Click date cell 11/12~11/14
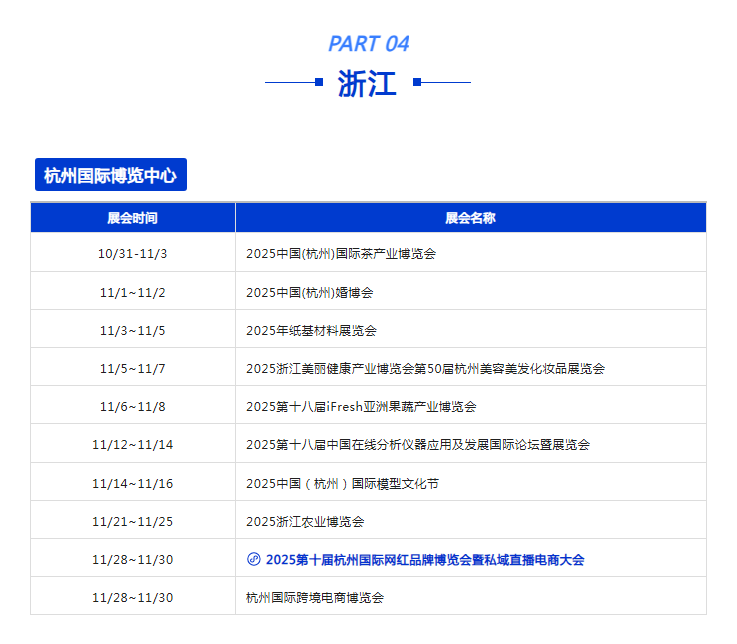 point(133,445)
